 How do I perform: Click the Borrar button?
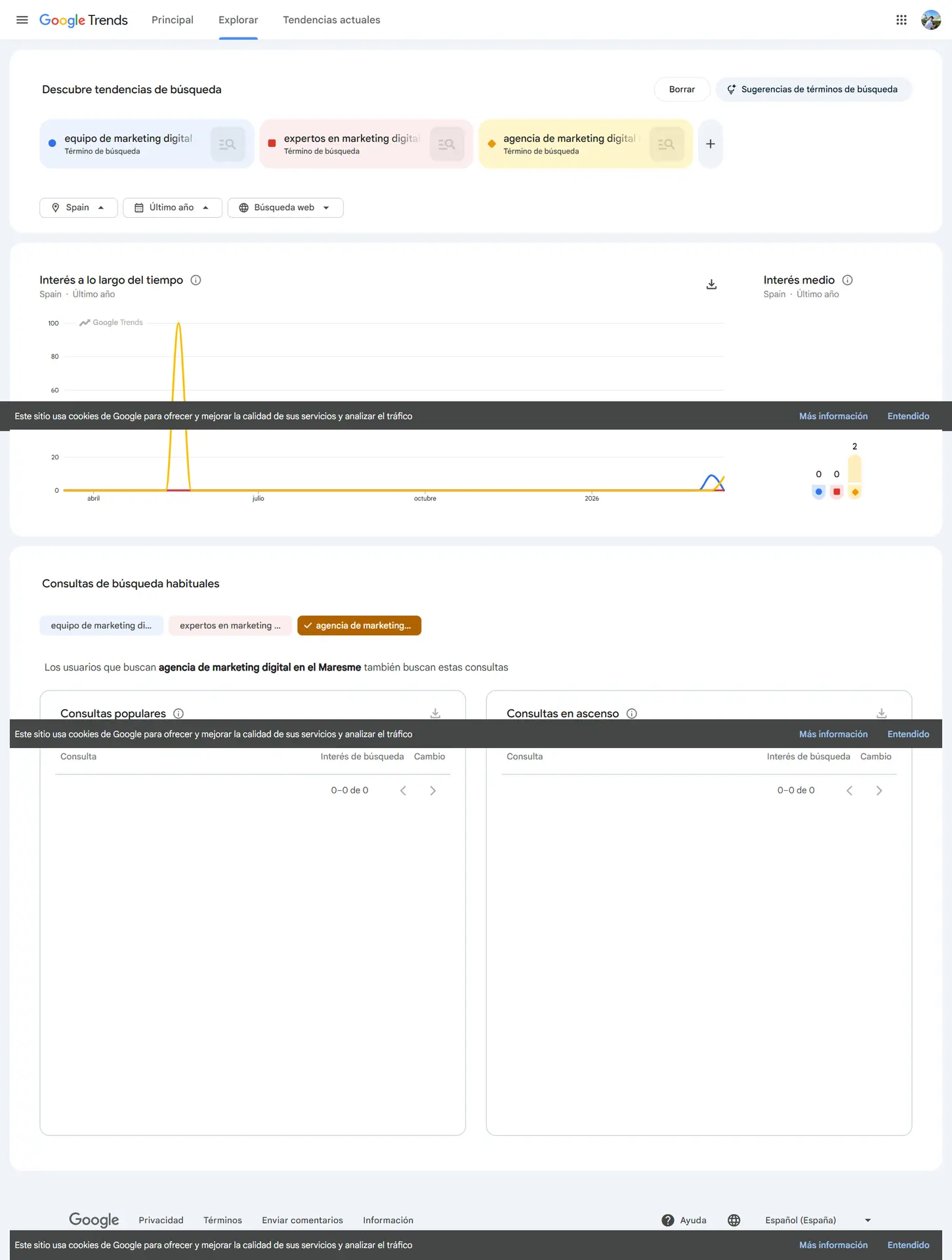[682, 89]
